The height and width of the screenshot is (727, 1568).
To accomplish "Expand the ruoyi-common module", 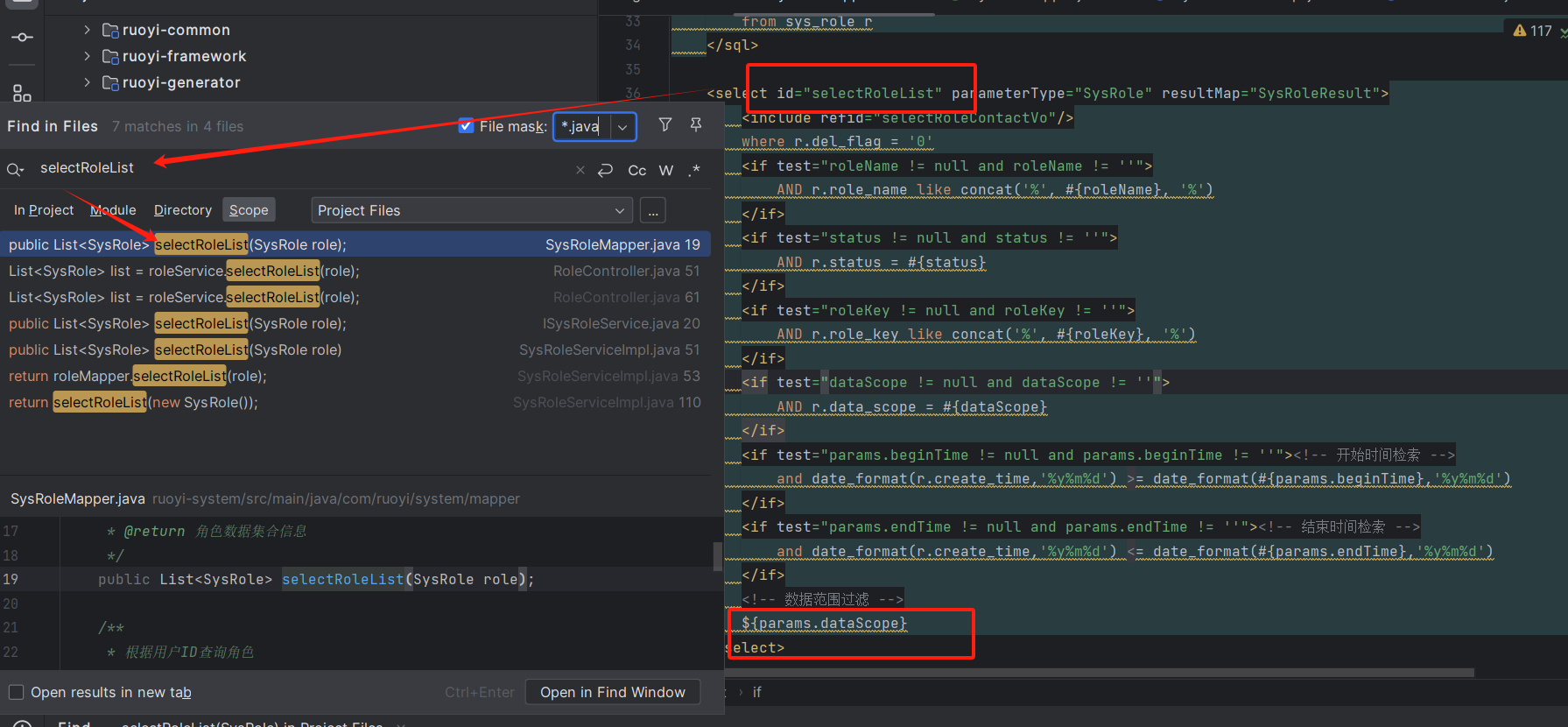I will pyautogui.click(x=87, y=30).
